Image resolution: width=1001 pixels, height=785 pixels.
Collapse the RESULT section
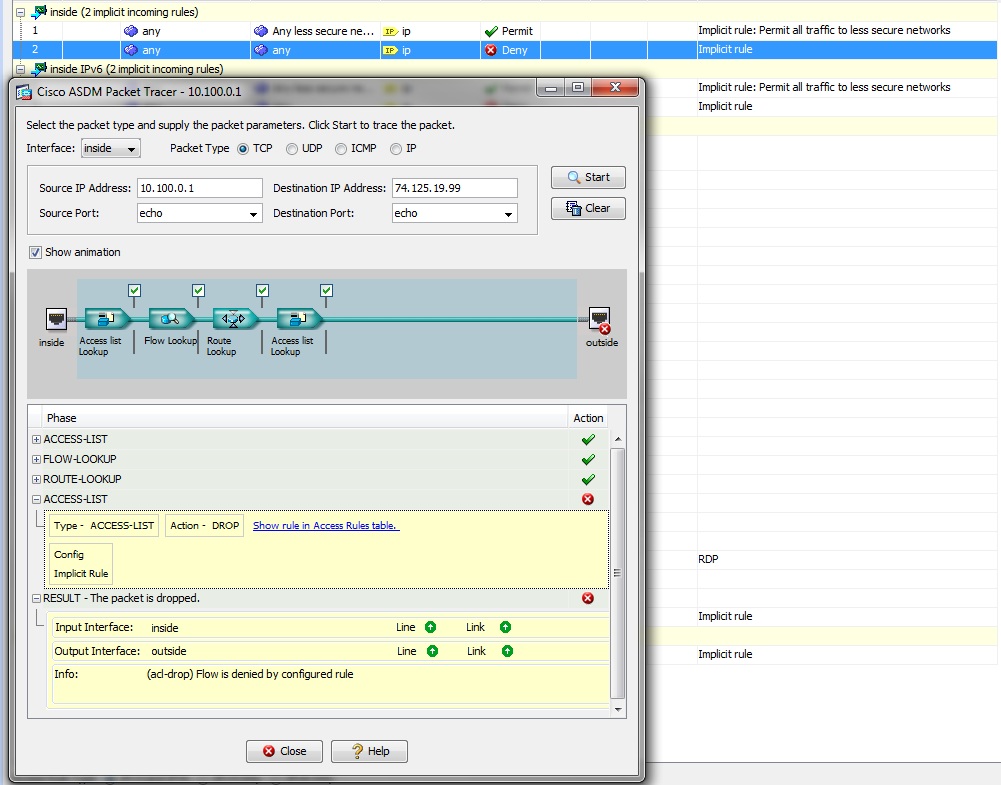36,598
